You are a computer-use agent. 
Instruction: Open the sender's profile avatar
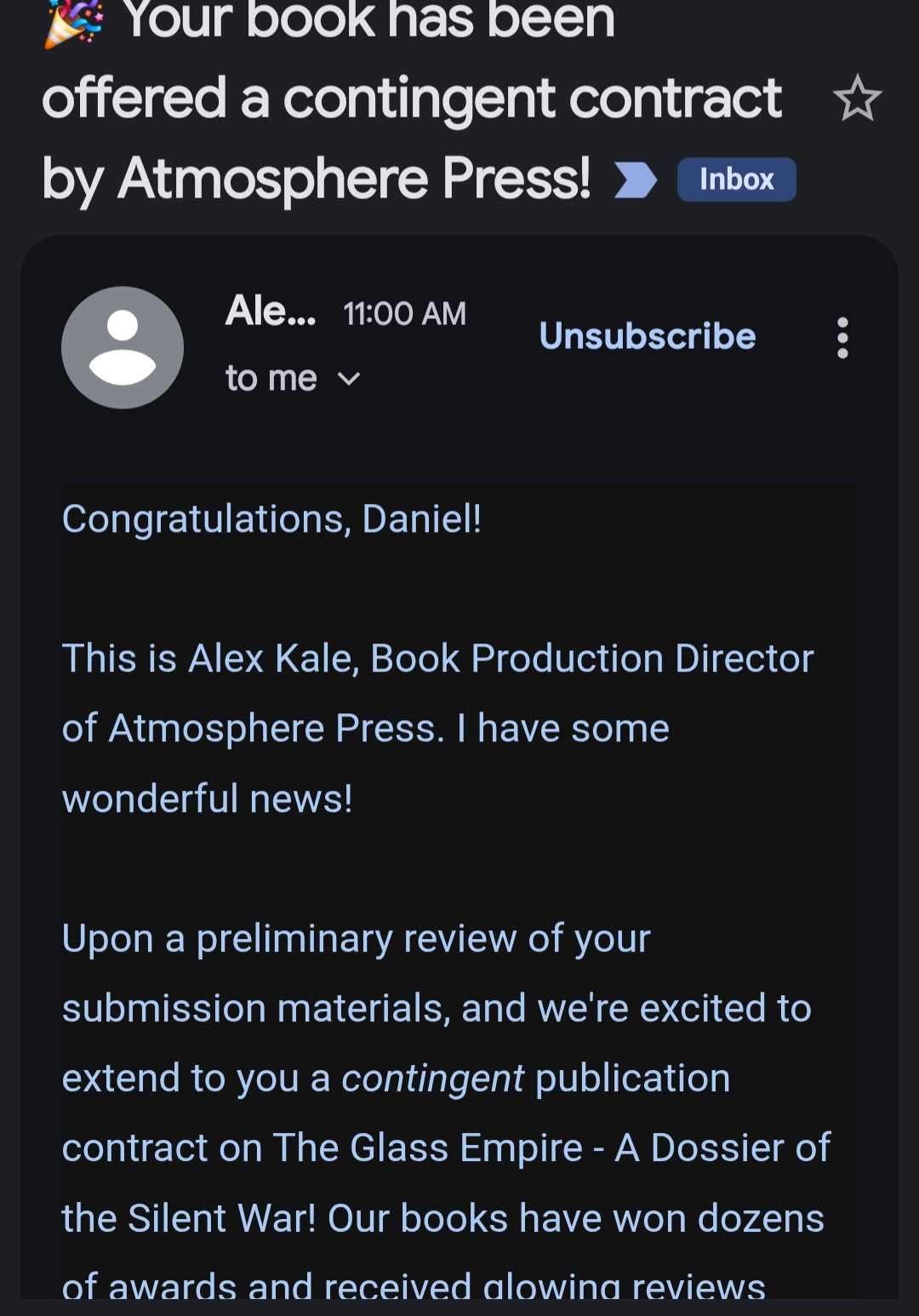(123, 347)
